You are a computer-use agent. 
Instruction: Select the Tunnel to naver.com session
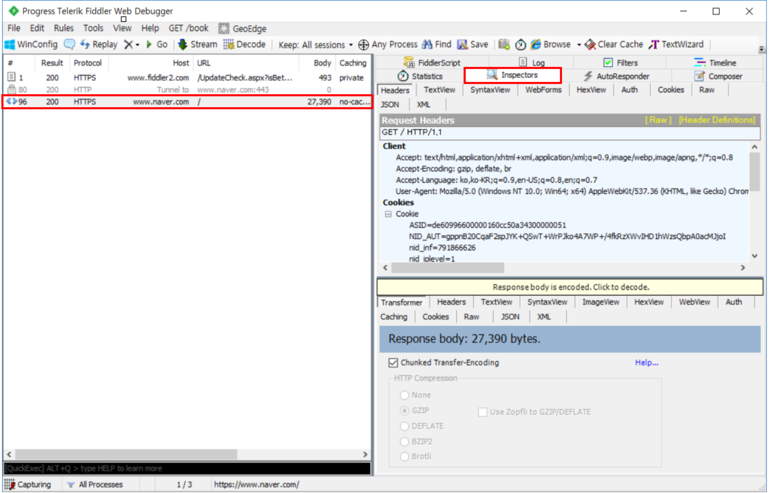point(187,90)
